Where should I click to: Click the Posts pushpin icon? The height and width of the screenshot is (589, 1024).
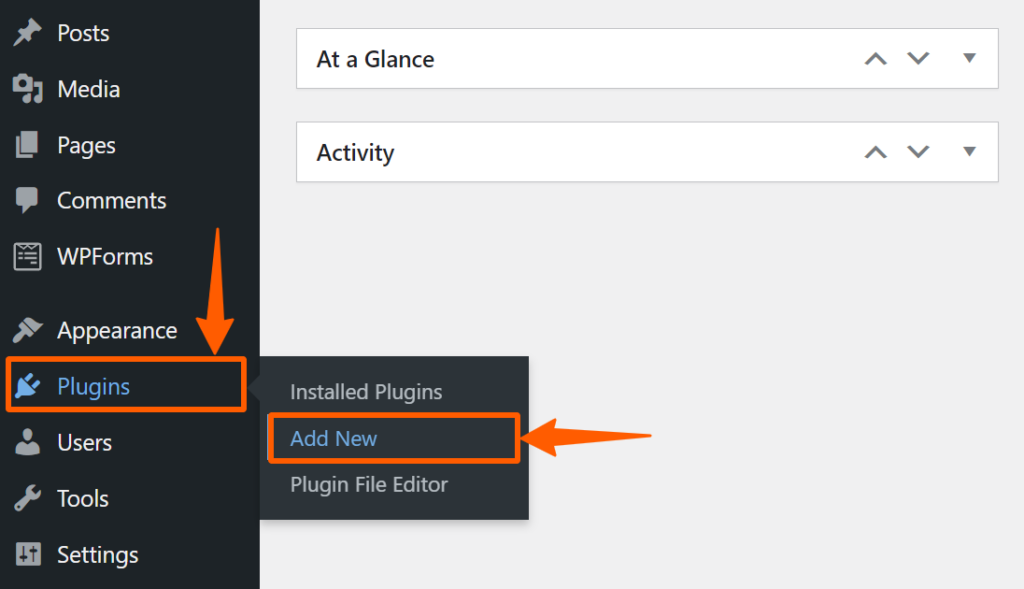pos(27,33)
